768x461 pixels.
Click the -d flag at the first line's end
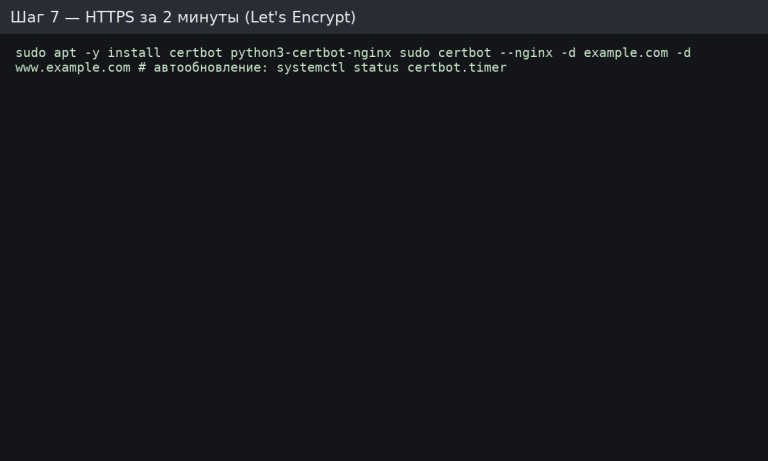[x=683, y=52]
